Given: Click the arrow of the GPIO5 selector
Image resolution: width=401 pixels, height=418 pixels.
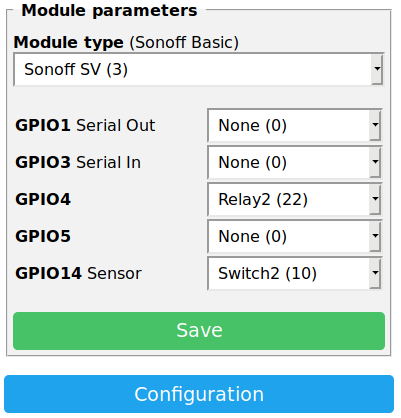Looking at the screenshot, I should pyautogui.click(x=375, y=236).
